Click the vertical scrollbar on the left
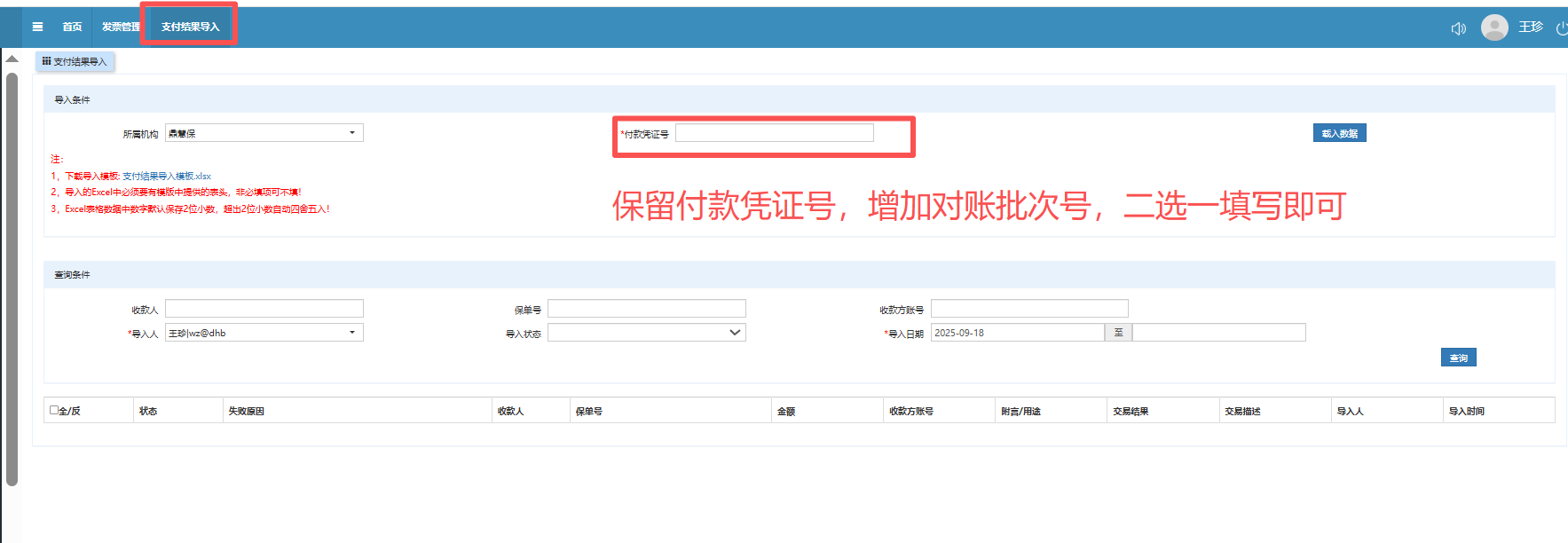 click(x=12, y=279)
